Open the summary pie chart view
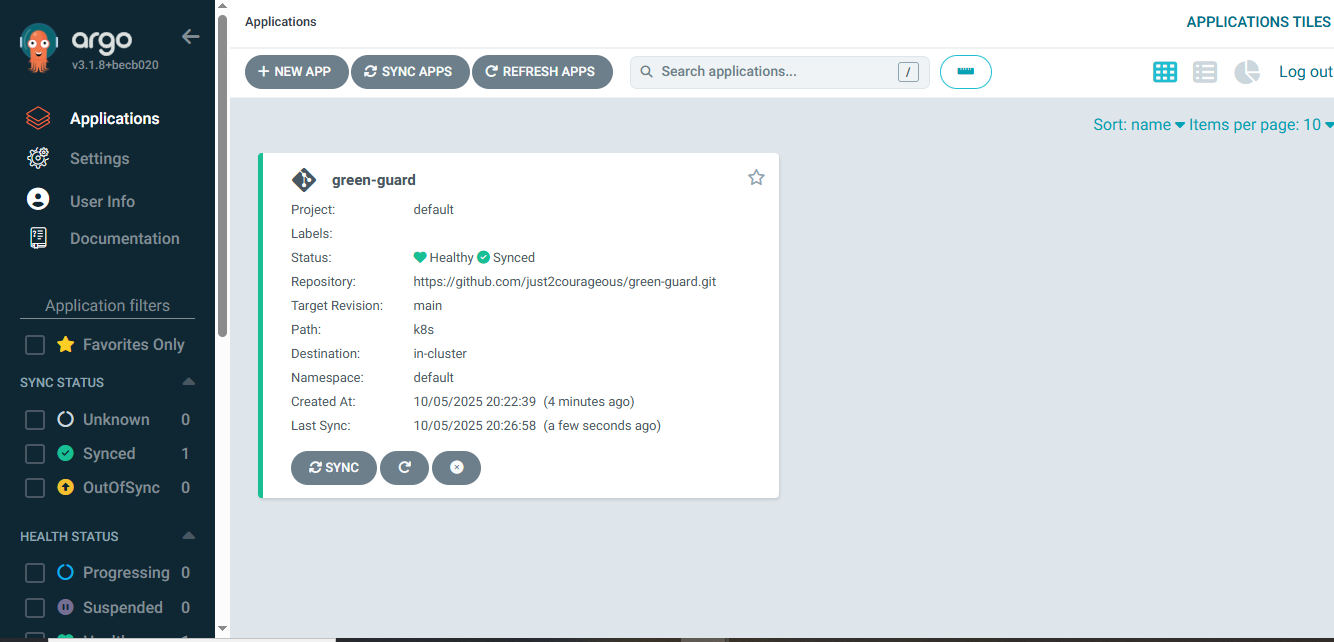 click(x=1246, y=72)
